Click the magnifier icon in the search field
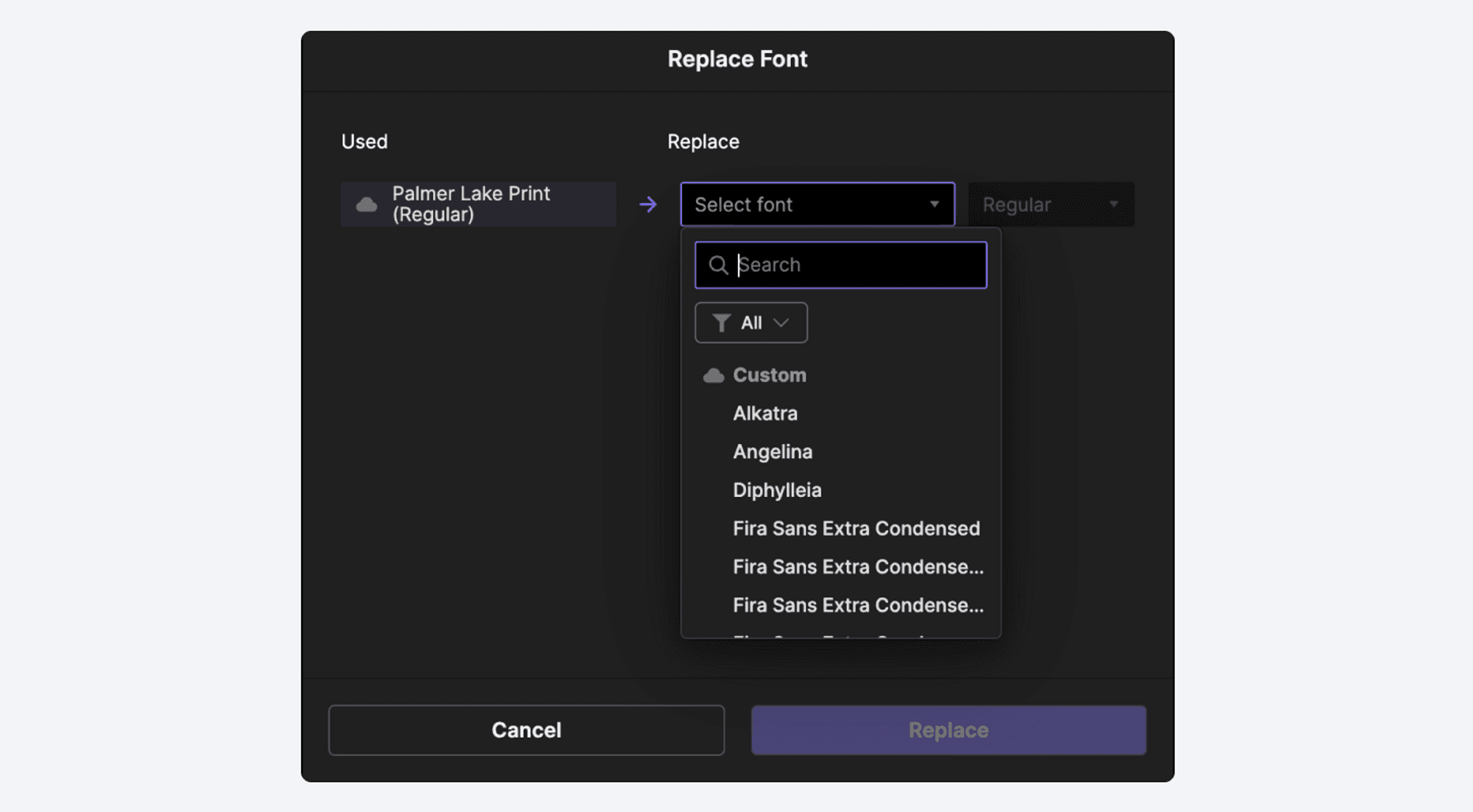Screen dimensions: 1473x812 click(x=719, y=264)
